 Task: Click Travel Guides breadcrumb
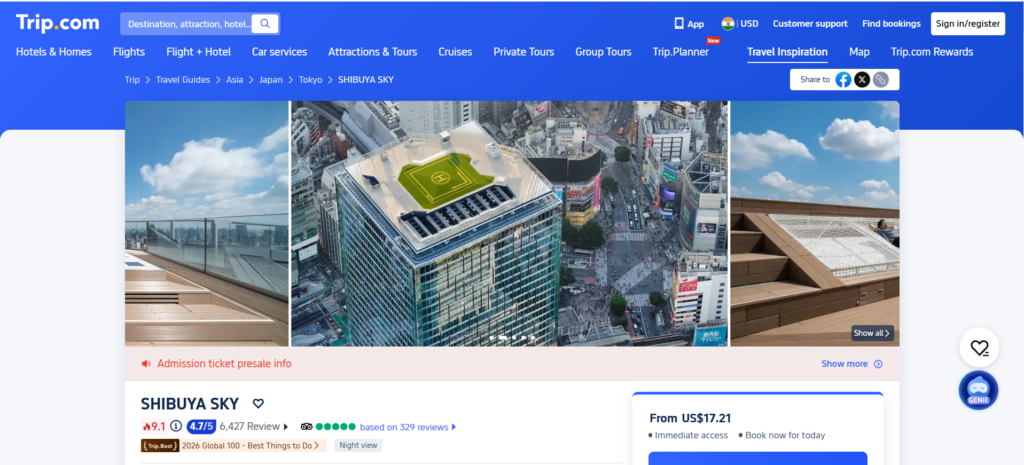(183, 80)
